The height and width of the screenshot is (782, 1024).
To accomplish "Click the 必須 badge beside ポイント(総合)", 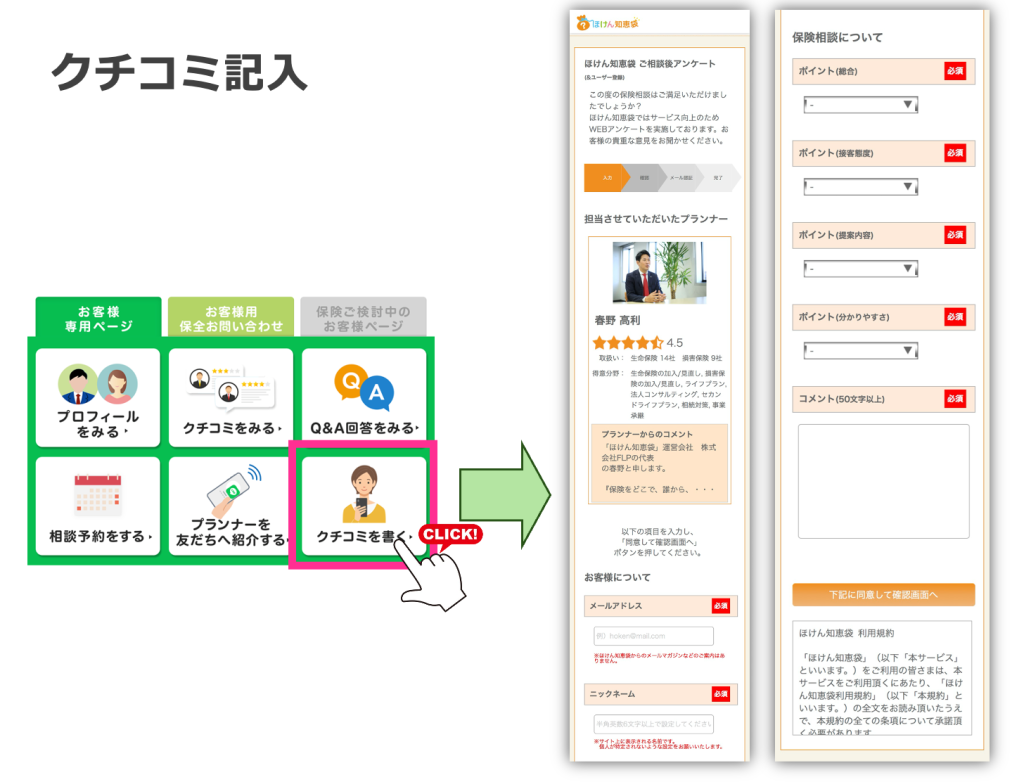I will [x=955, y=71].
